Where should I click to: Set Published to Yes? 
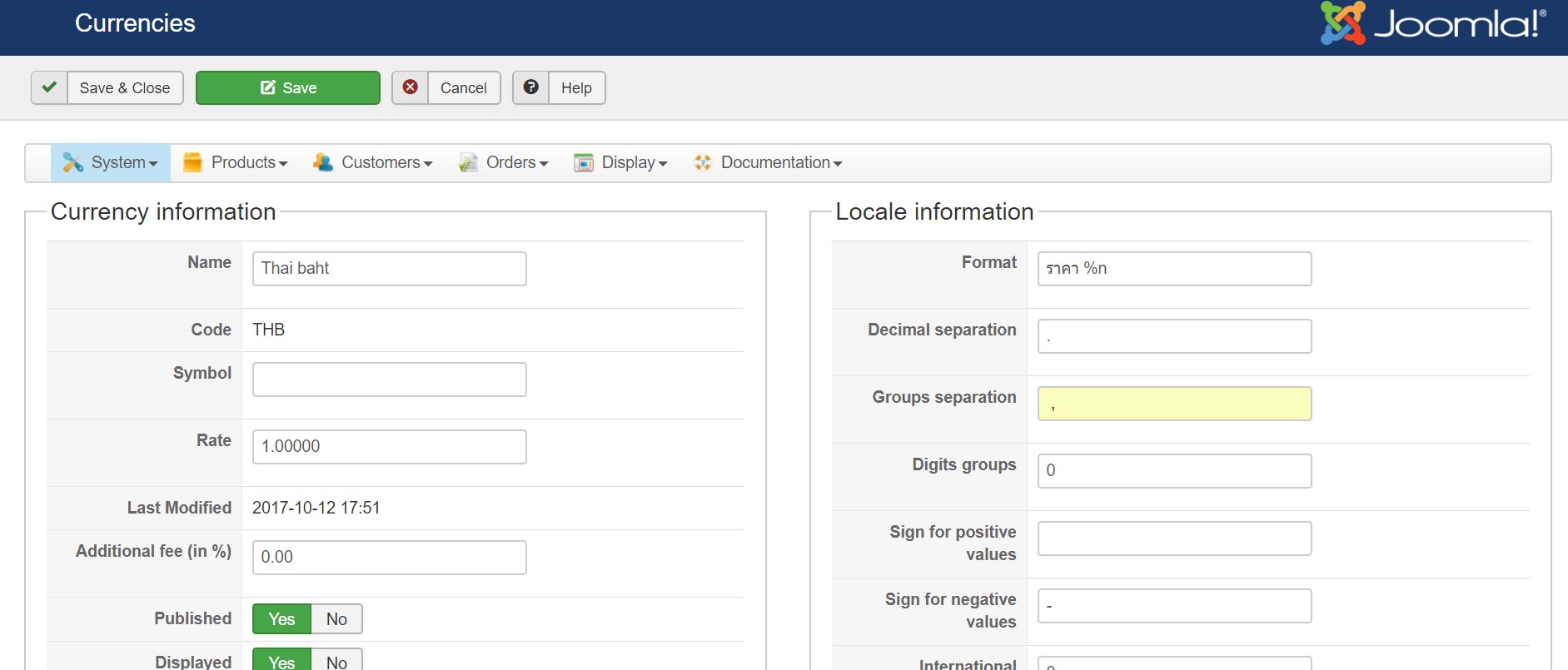point(281,619)
